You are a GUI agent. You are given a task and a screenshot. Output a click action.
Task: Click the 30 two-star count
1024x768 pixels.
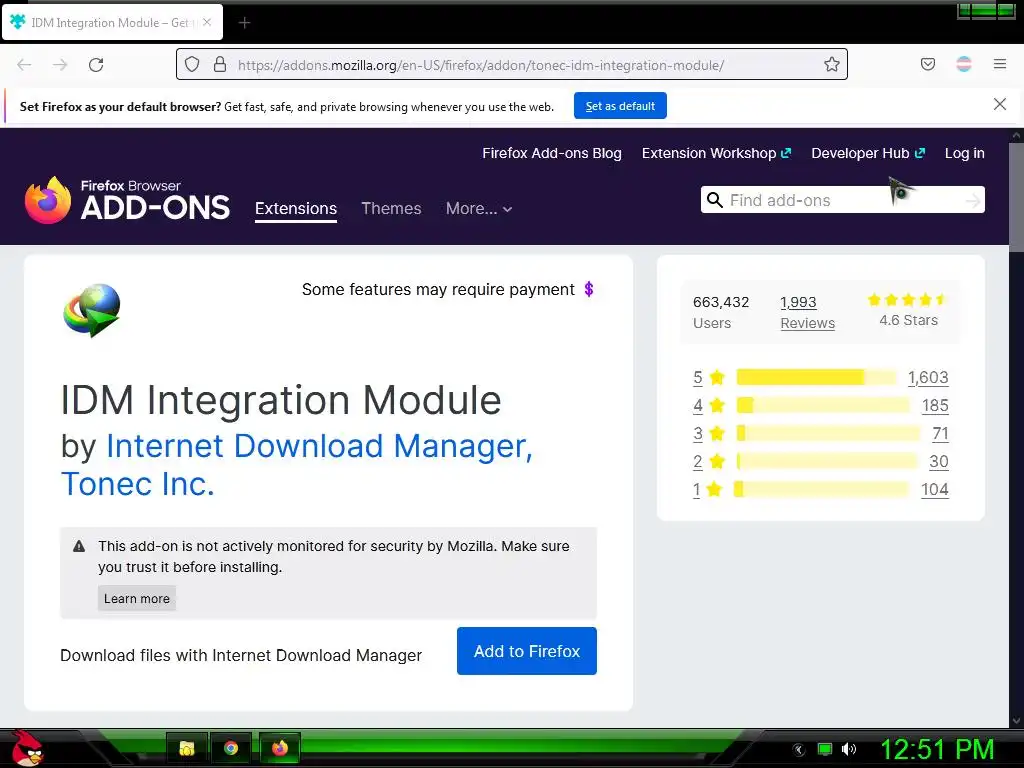pos(938,462)
